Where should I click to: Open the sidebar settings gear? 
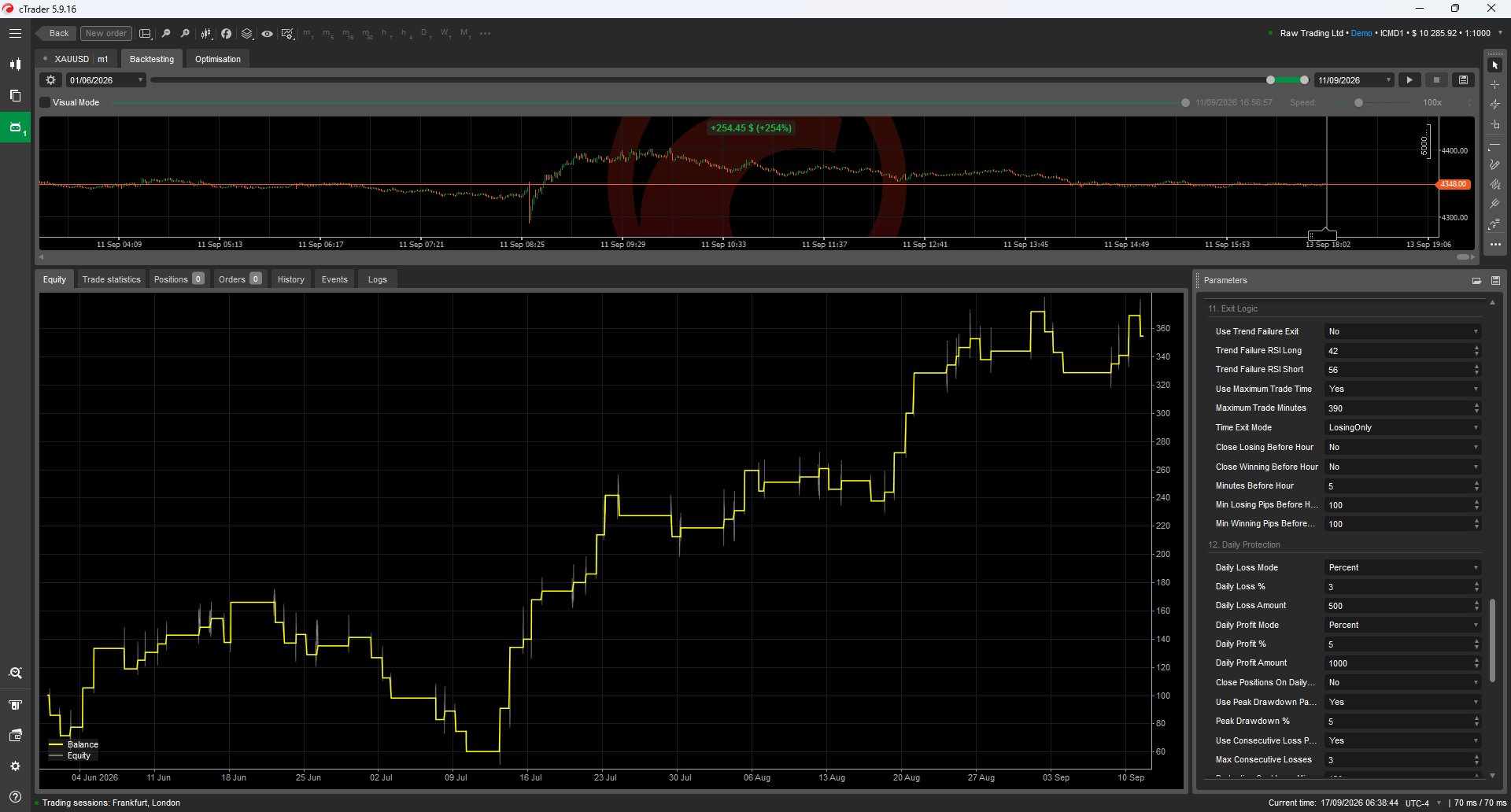15,766
